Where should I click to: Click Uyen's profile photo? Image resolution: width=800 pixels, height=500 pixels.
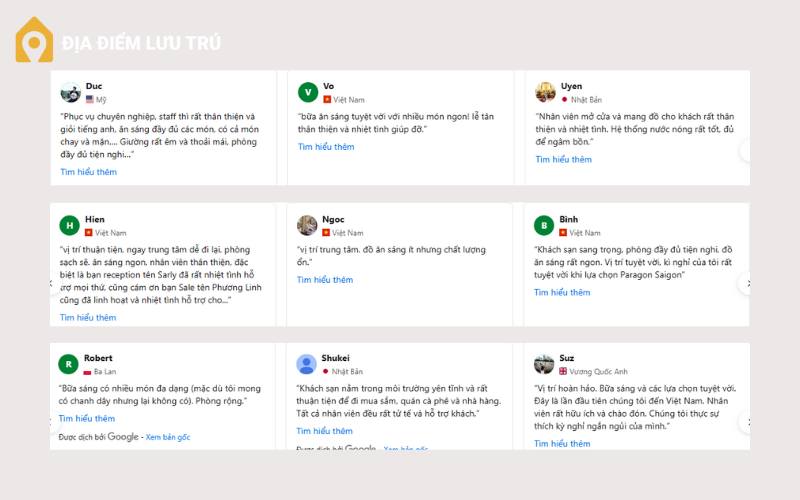(x=545, y=92)
